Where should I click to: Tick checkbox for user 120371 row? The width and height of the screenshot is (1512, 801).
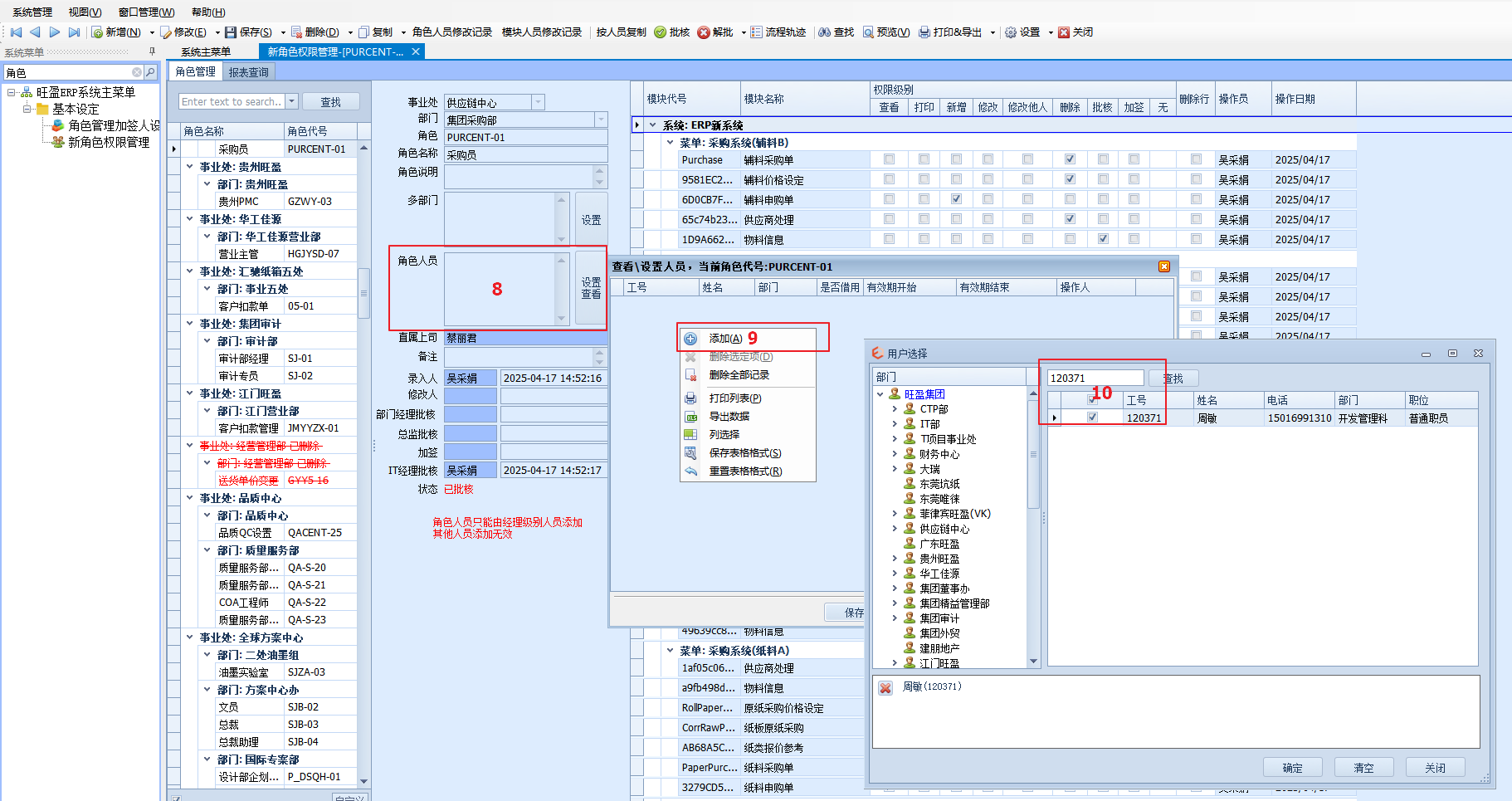tap(1093, 418)
